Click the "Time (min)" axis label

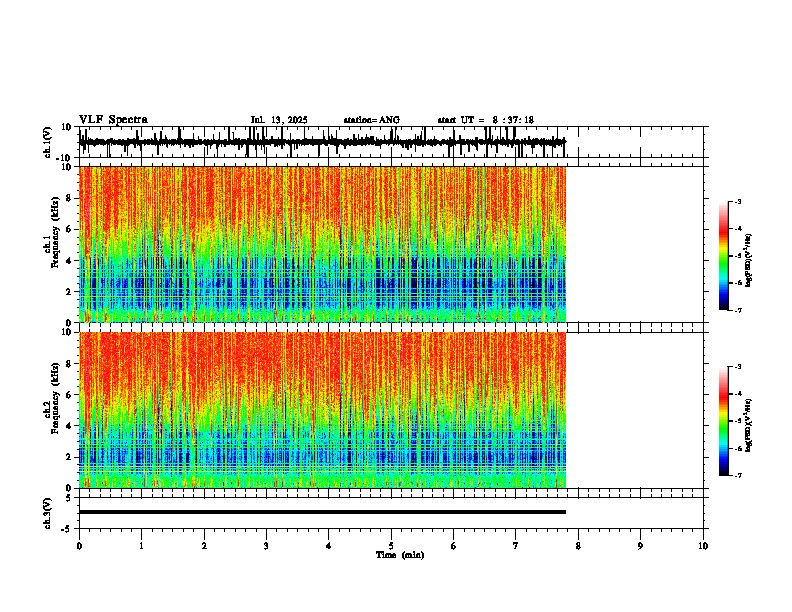(400, 555)
